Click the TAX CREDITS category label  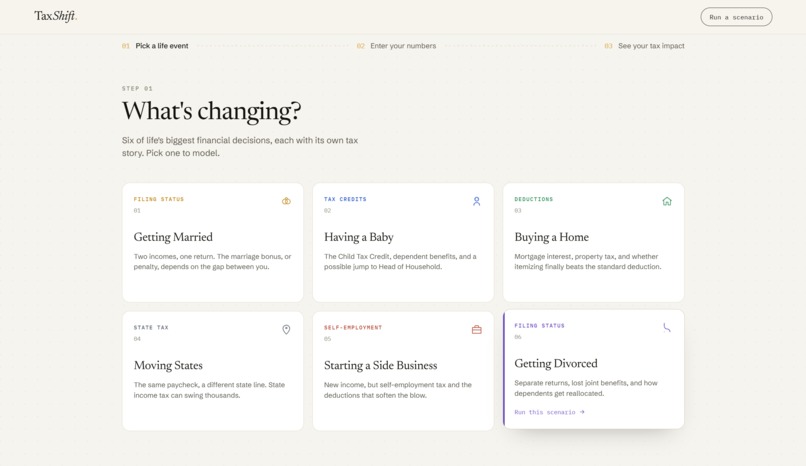point(345,199)
